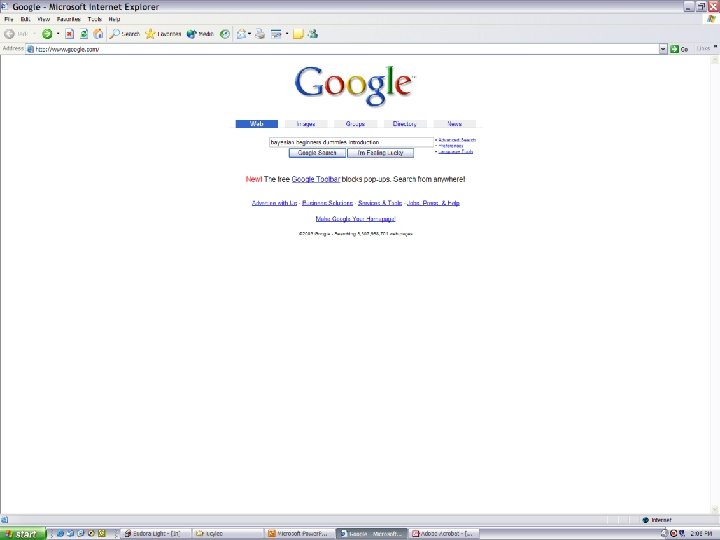Click the system tray clock
The image size is (720, 540).
pyautogui.click(x=701, y=534)
